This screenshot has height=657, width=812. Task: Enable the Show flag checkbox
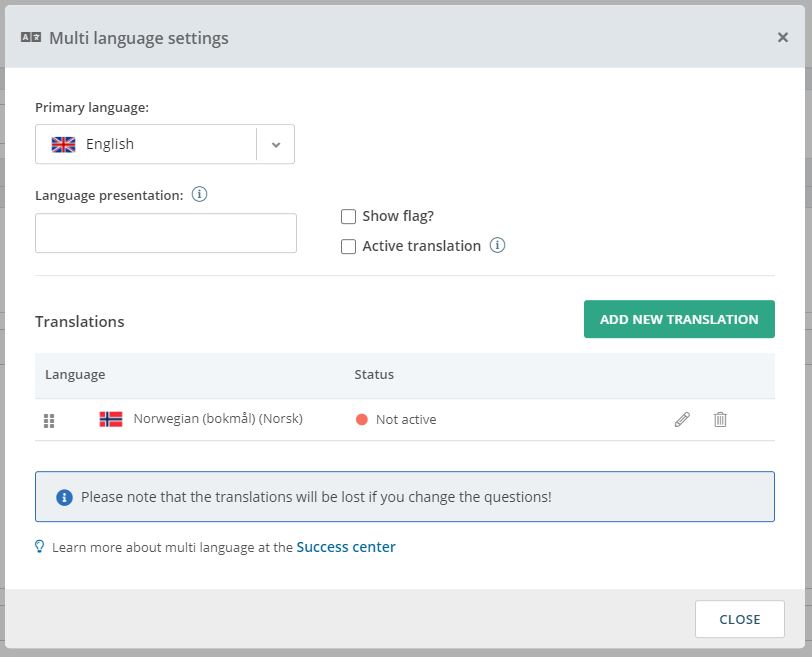(349, 216)
